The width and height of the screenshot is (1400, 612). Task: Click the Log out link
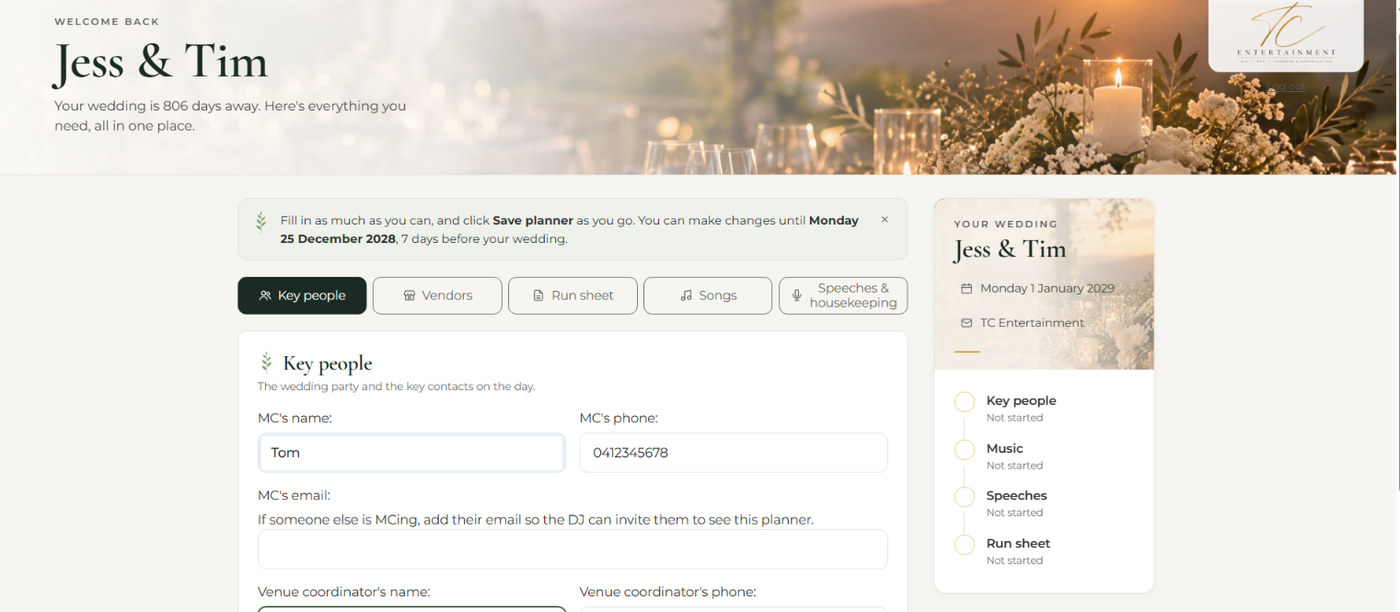(x=1286, y=87)
